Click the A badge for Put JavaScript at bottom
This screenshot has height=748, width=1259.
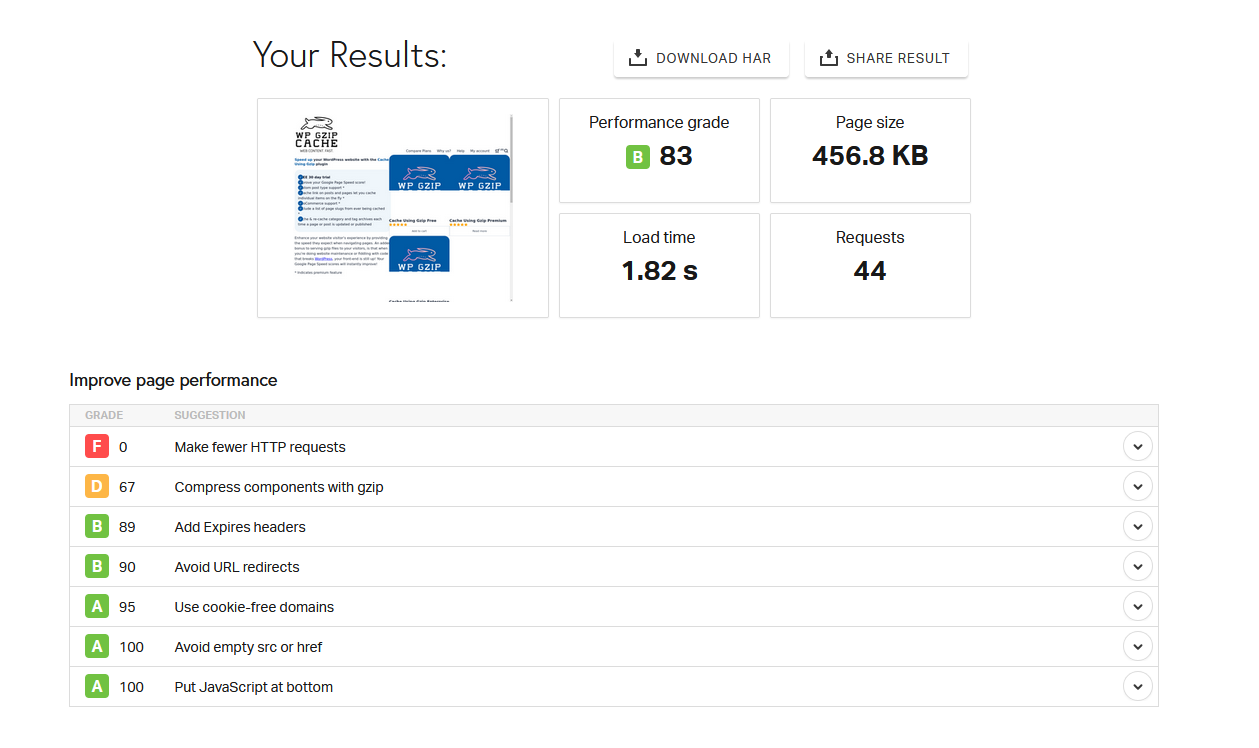click(96, 686)
